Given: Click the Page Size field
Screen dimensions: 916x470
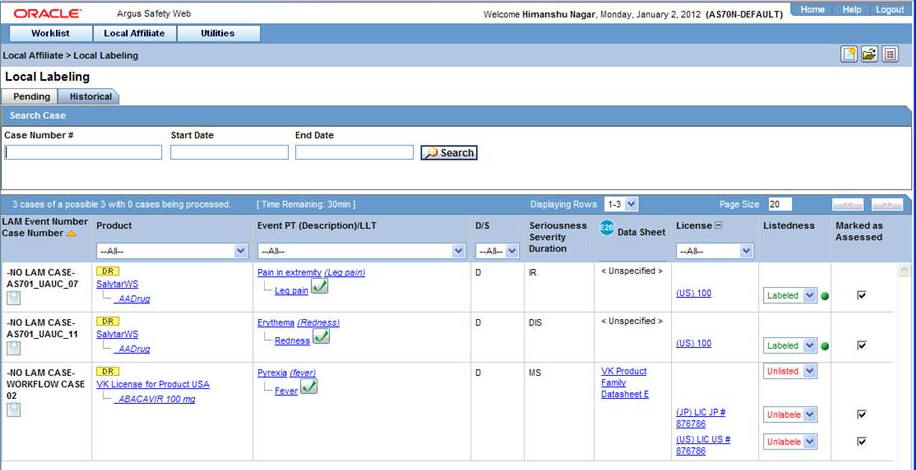Looking at the screenshot, I should pos(780,204).
